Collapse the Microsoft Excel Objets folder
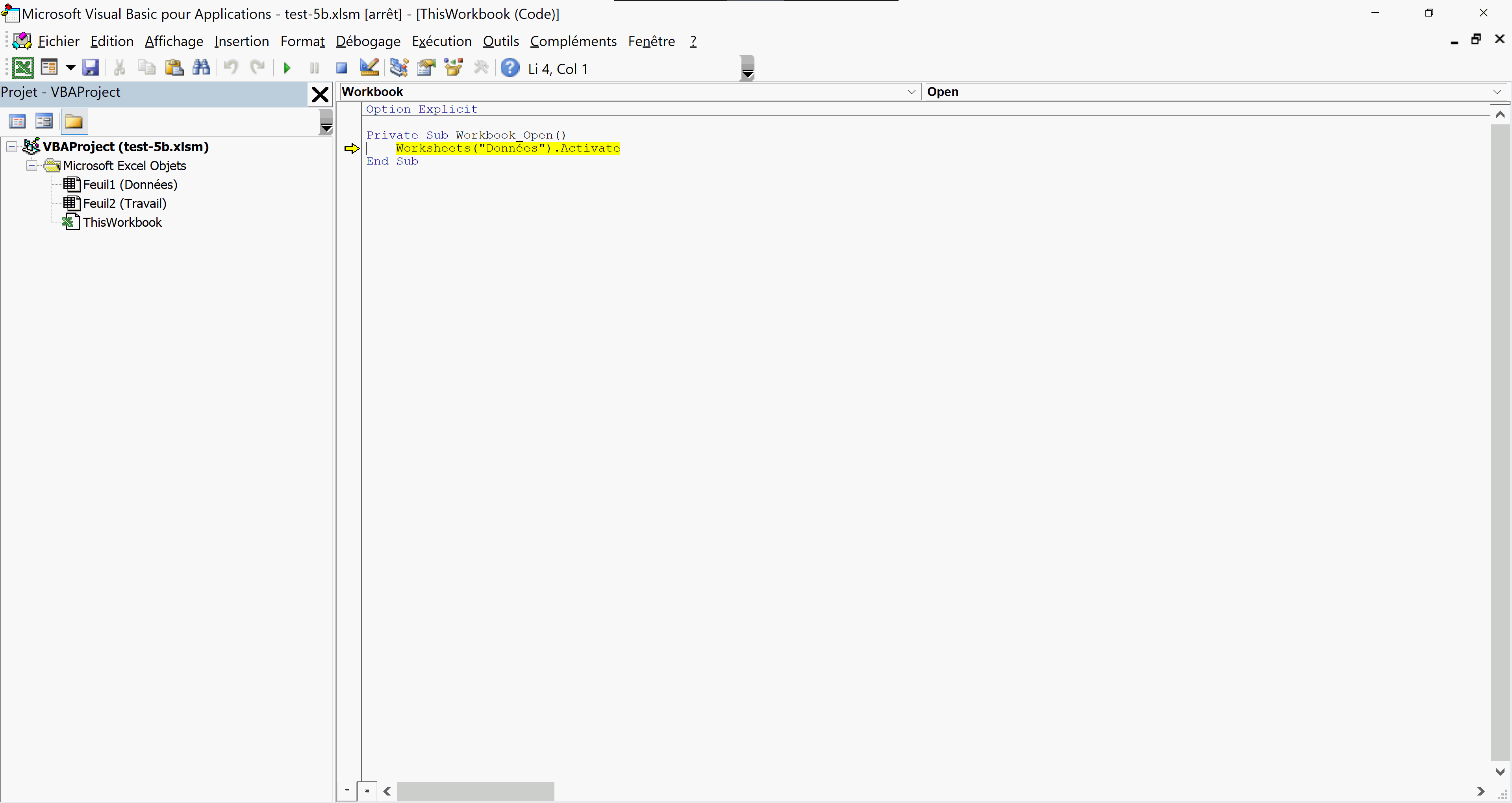Screen dimensions: 1512x803 tap(31, 166)
